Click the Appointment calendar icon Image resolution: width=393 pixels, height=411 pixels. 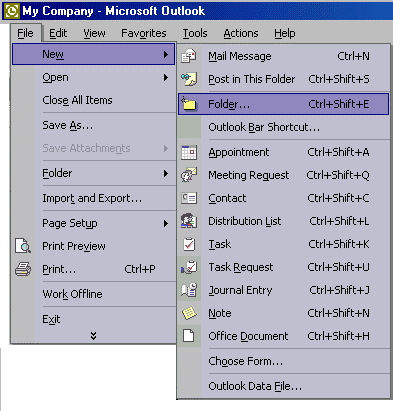[x=189, y=152]
